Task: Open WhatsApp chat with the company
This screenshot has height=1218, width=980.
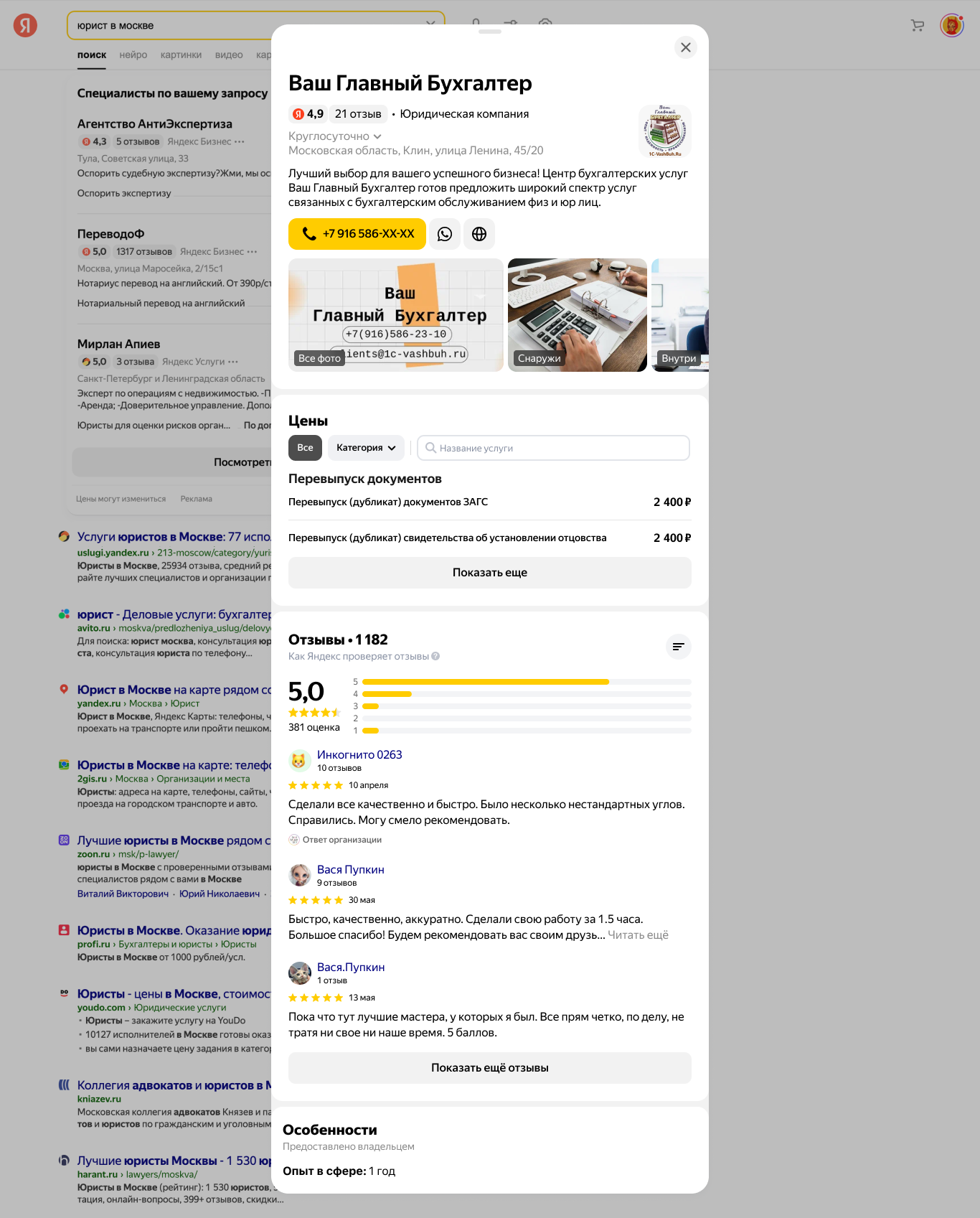Action: [445, 234]
